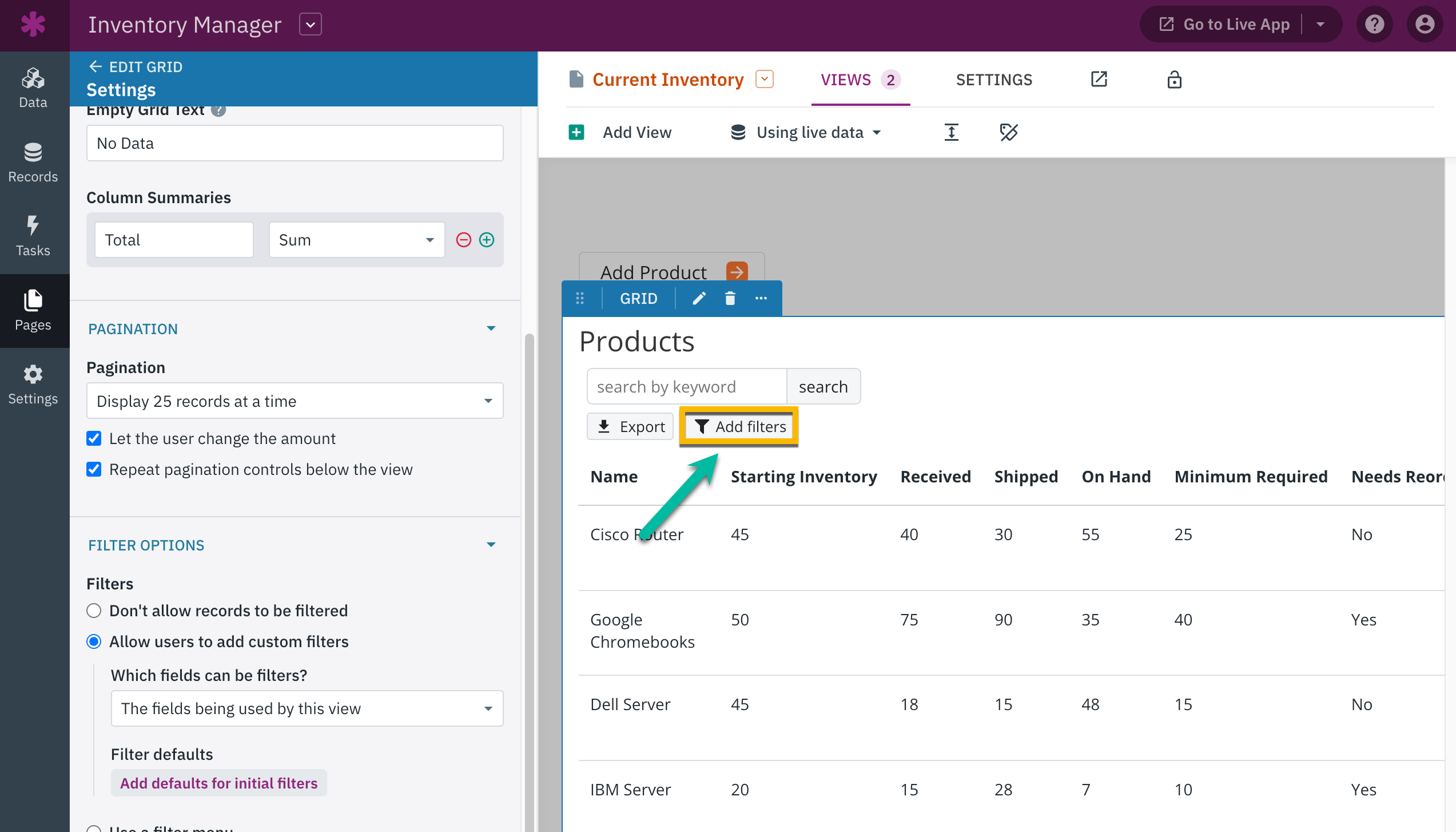Click the GRID label tab
This screenshot has height=832, width=1456.
click(x=639, y=298)
